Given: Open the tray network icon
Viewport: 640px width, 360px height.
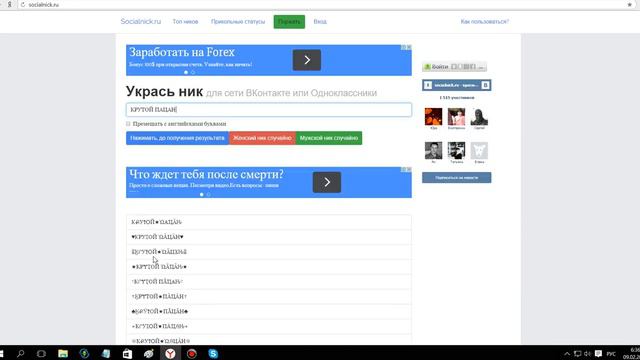Looking at the screenshot, I should tap(577, 353).
